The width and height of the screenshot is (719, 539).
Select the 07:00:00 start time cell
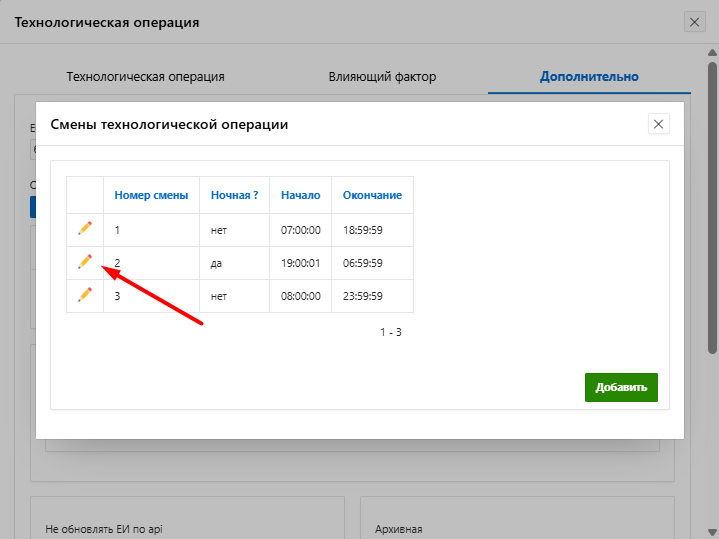click(x=300, y=230)
